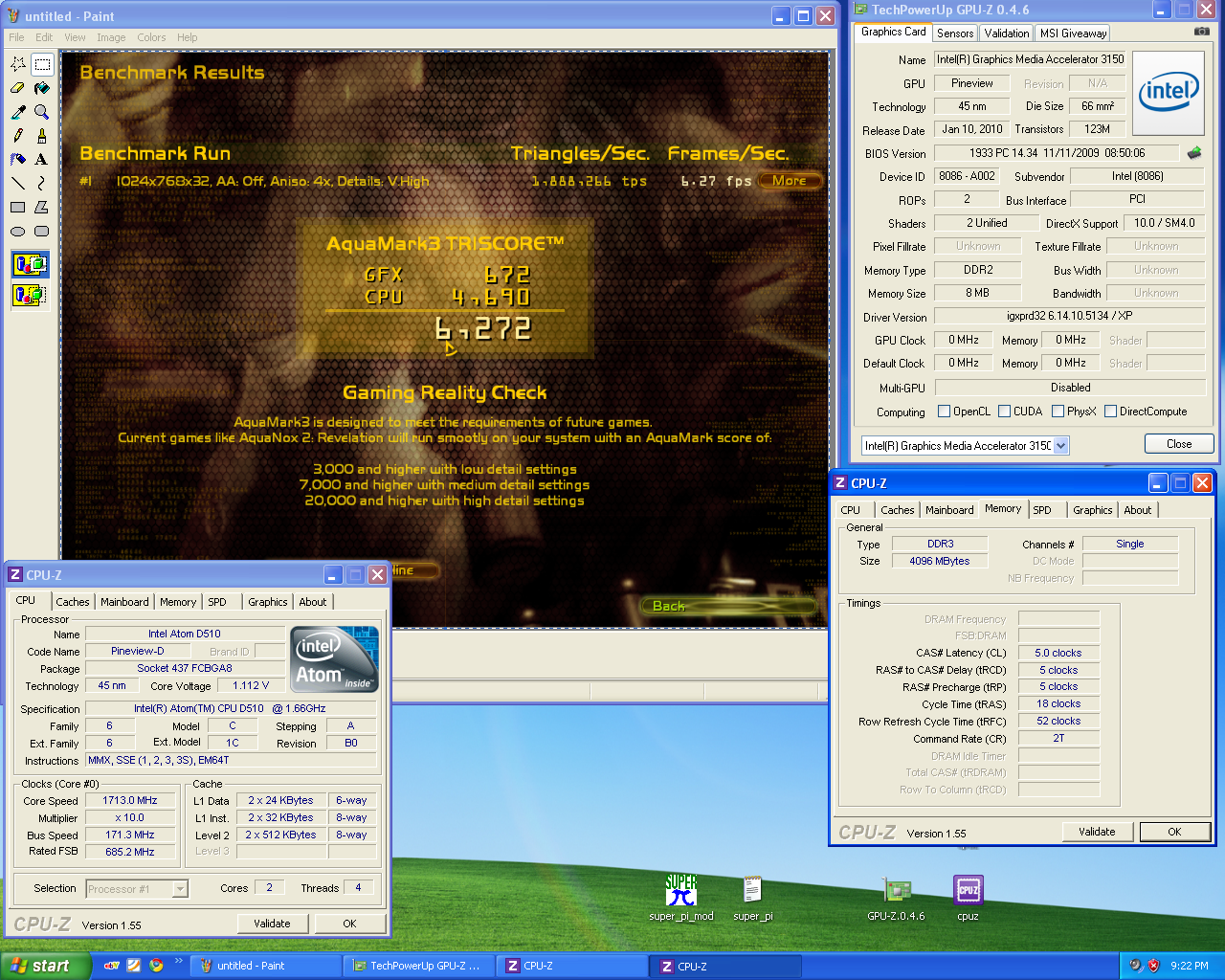Click Validate in the CPU-Z Memory window
1225x980 pixels.
tap(1097, 832)
